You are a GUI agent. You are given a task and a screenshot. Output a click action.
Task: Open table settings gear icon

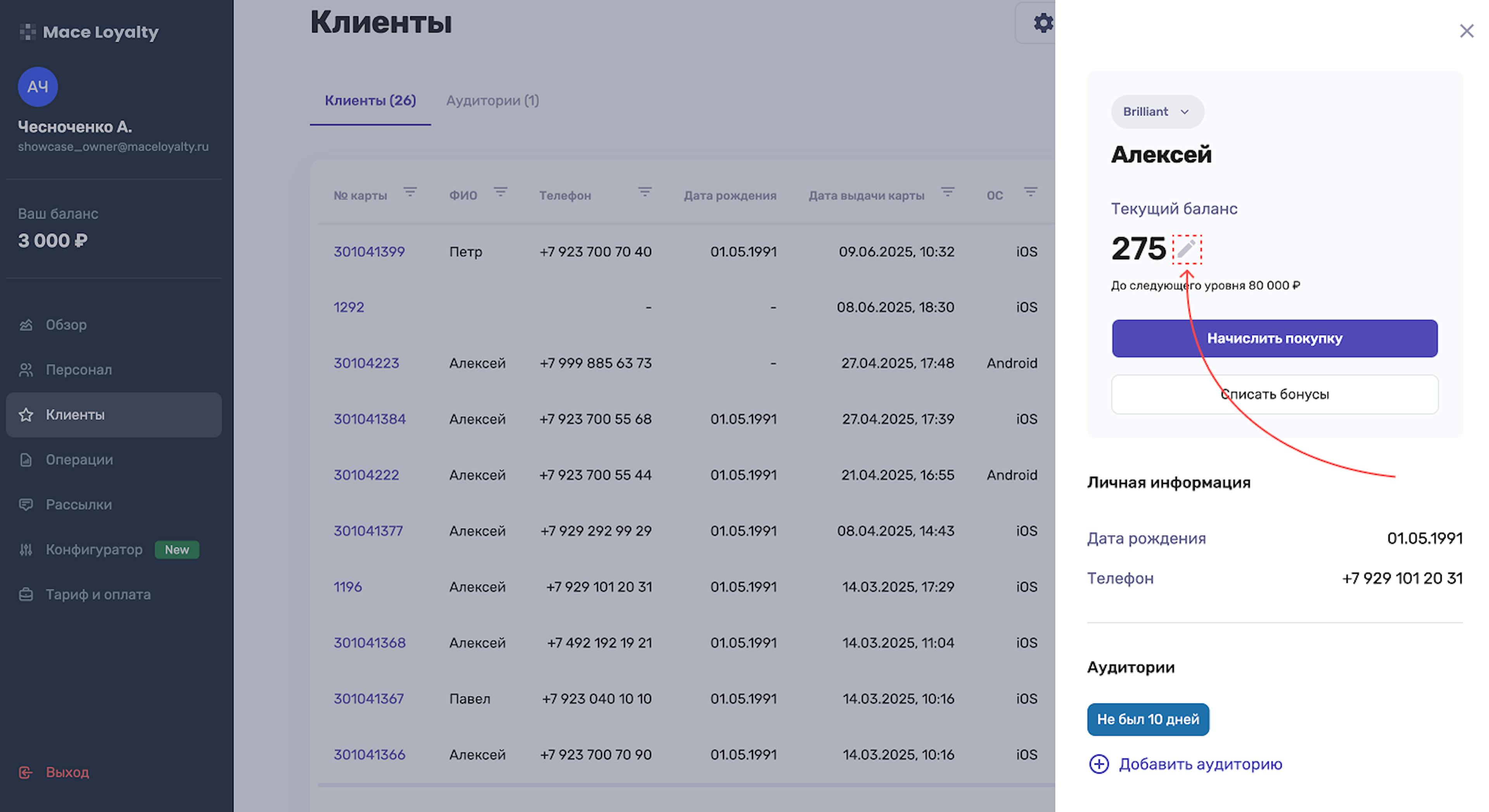1043,23
